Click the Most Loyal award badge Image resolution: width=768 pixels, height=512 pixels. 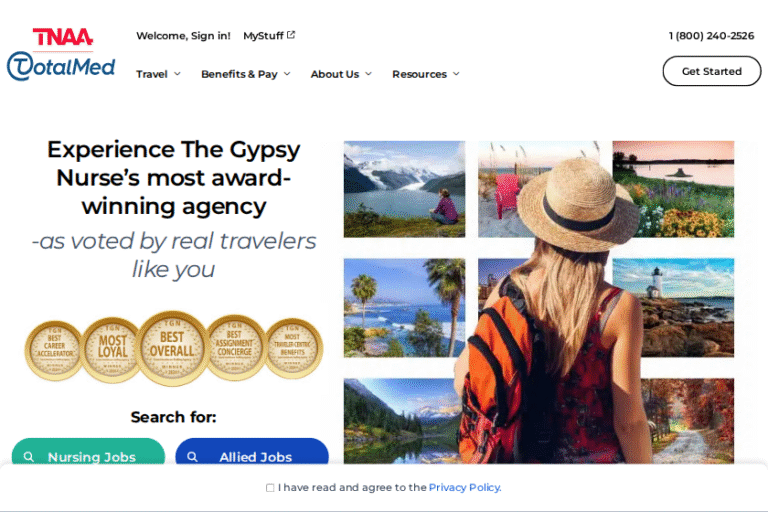tap(112, 349)
